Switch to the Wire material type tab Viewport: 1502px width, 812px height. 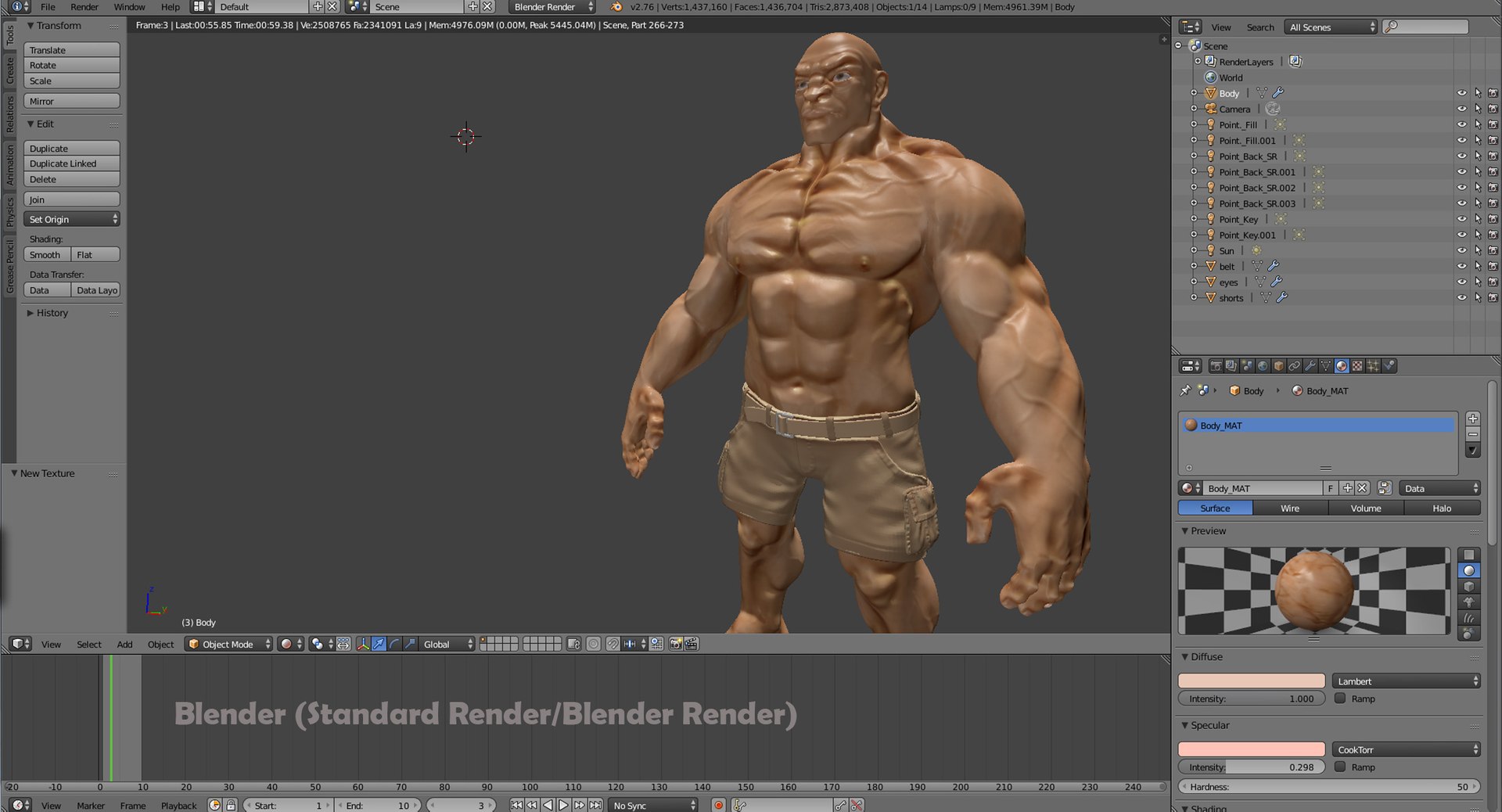tap(1290, 508)
